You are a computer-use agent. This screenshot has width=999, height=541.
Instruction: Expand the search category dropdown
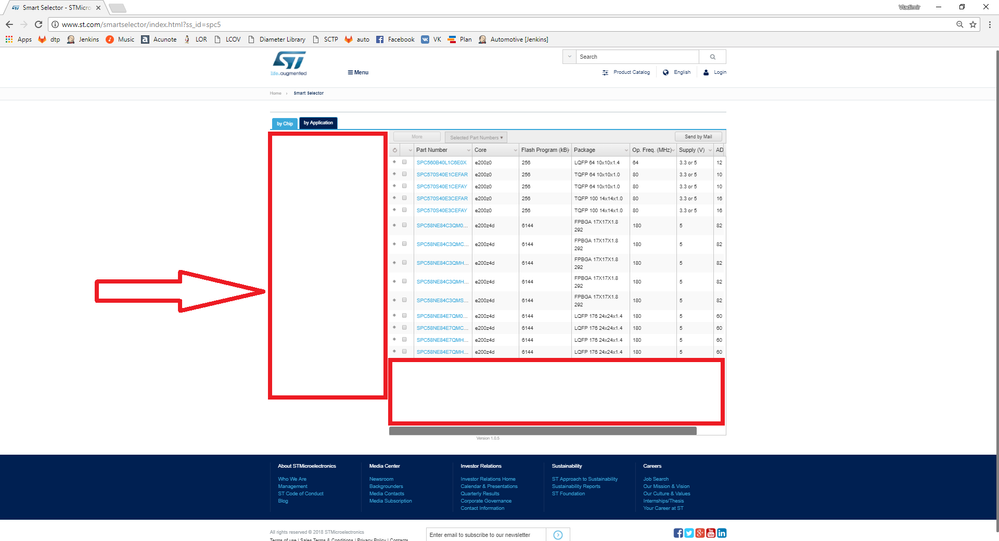point(569,57)
